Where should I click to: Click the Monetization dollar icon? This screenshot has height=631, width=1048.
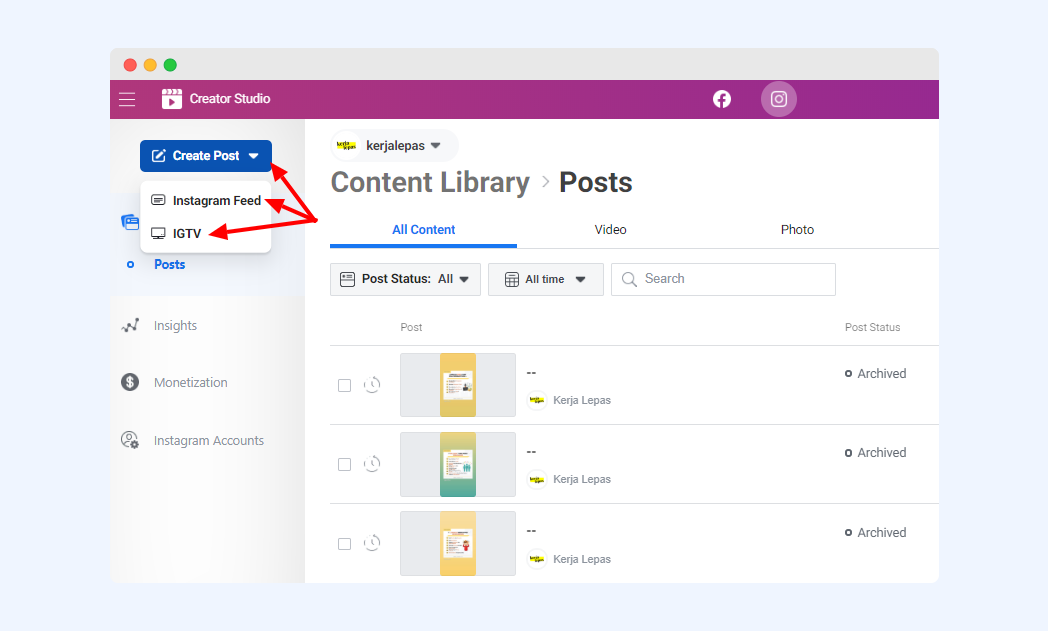pos(130,382)
